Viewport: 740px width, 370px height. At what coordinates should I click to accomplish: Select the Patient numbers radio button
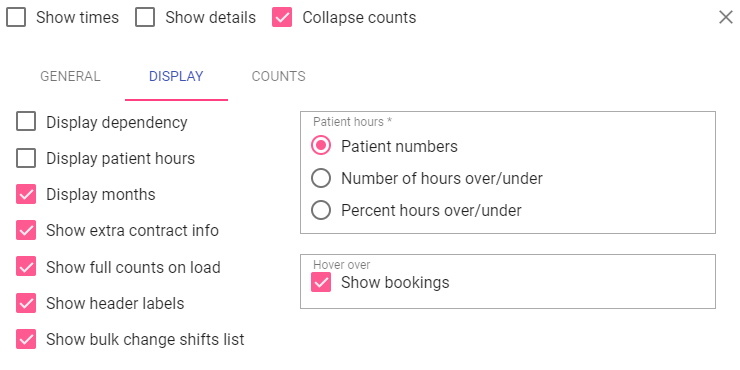pyautogui.click(x=321, y=146)
